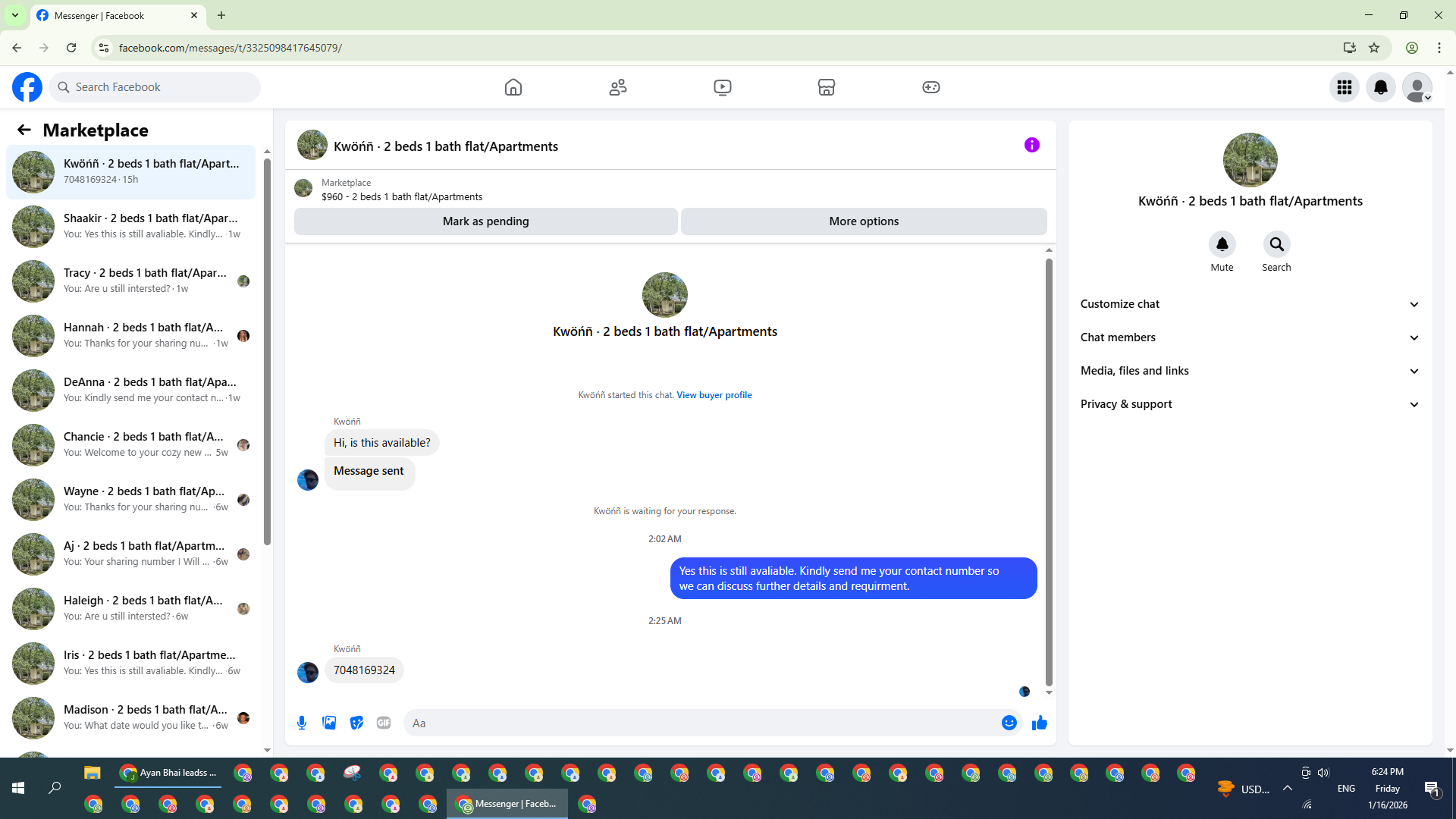Viewport: 1456px width, 819px height.
Task: Open the GIF picker icon
Action: tap(384, 723)
